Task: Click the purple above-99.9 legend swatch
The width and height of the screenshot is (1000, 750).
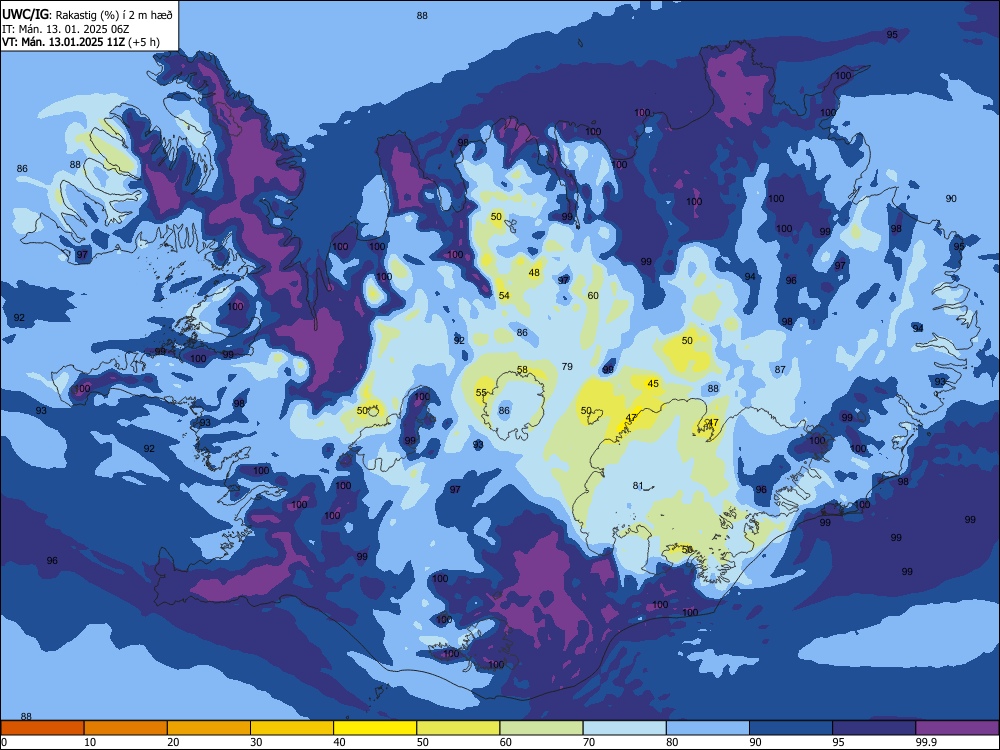Action: (x=957, y=728)
